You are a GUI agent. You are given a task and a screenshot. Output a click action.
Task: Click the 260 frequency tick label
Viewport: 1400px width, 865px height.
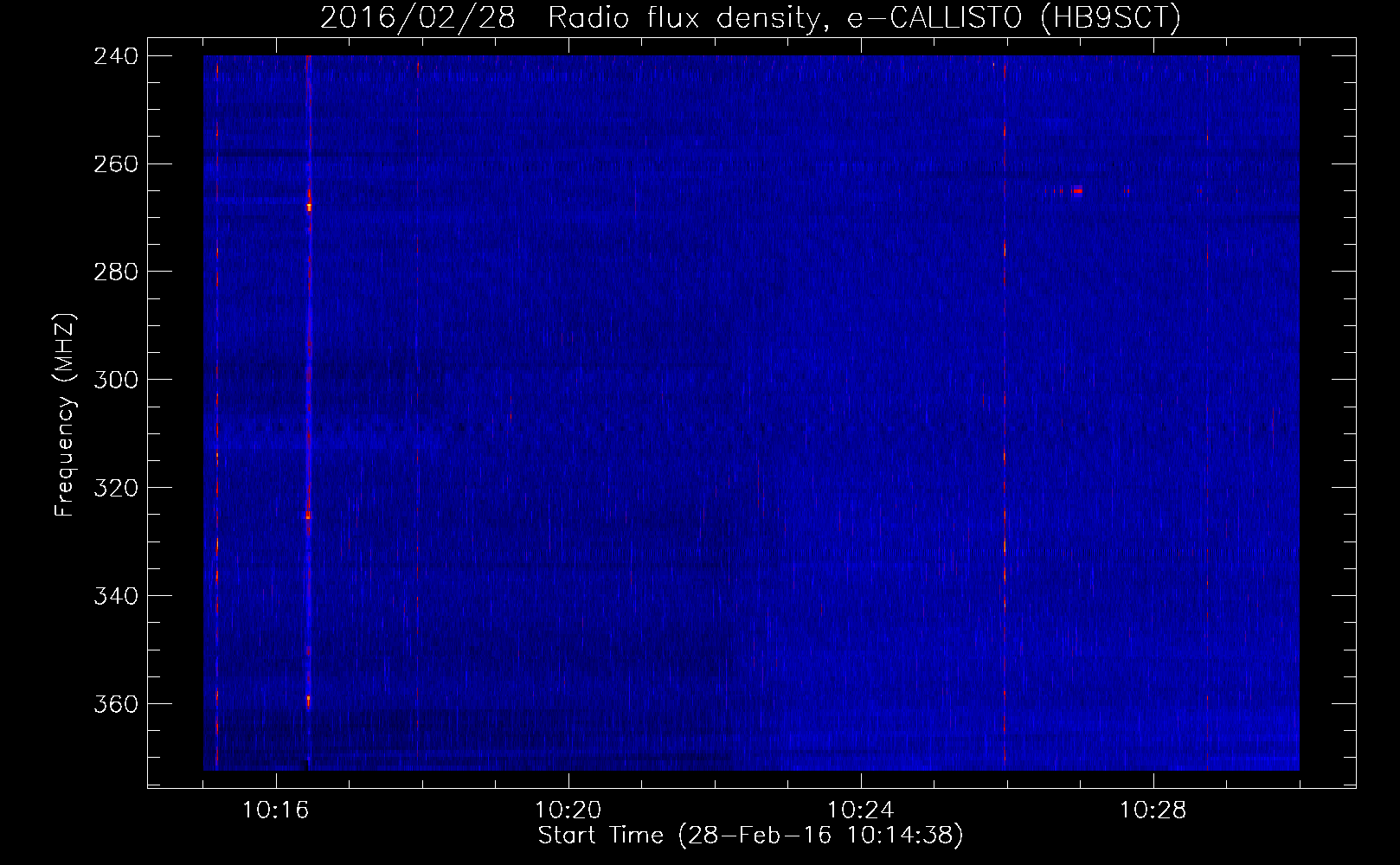point(115,164)
